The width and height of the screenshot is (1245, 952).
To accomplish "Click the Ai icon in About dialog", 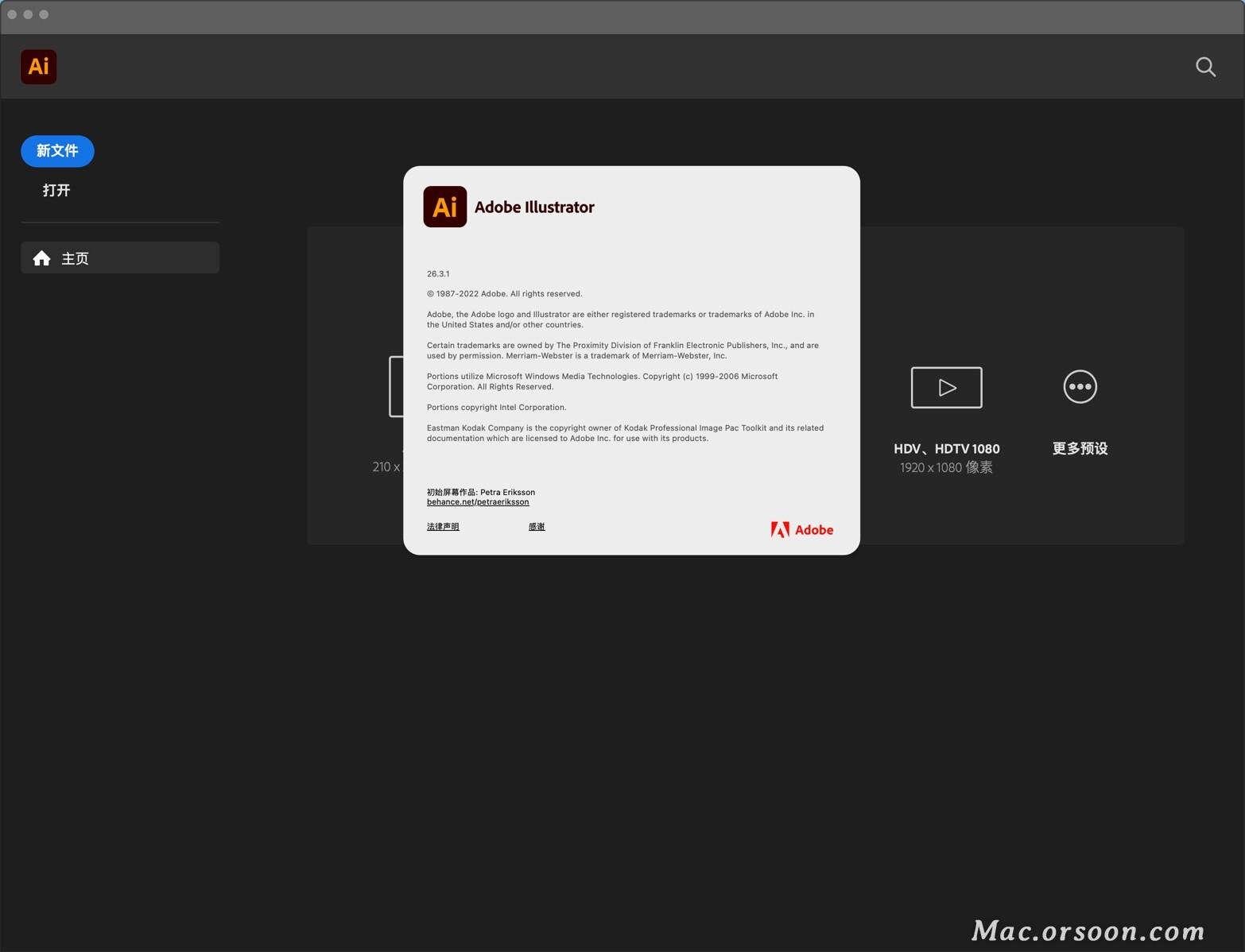I will [444, 207].
